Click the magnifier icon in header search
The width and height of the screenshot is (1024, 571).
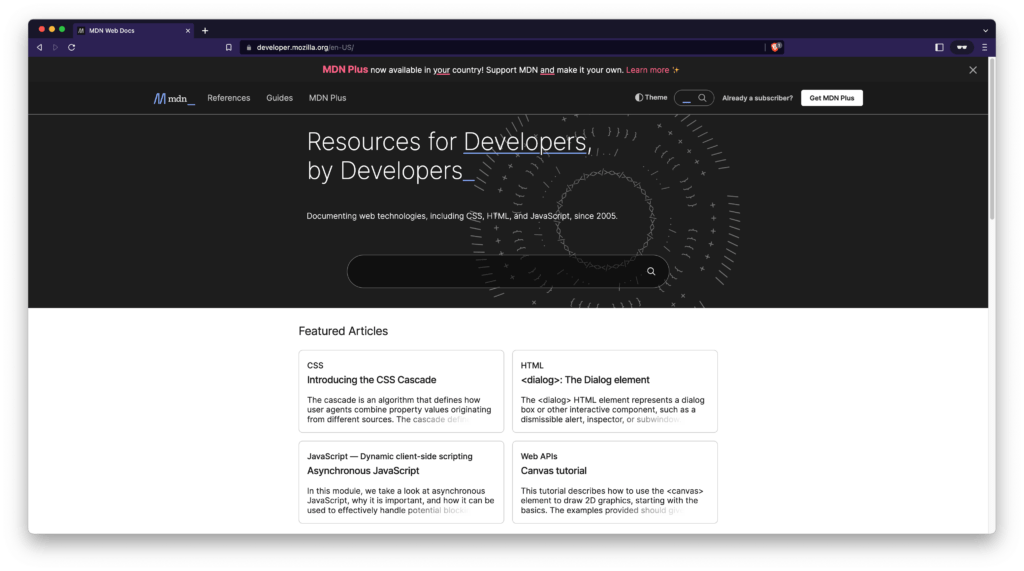[x=702, y=98]
